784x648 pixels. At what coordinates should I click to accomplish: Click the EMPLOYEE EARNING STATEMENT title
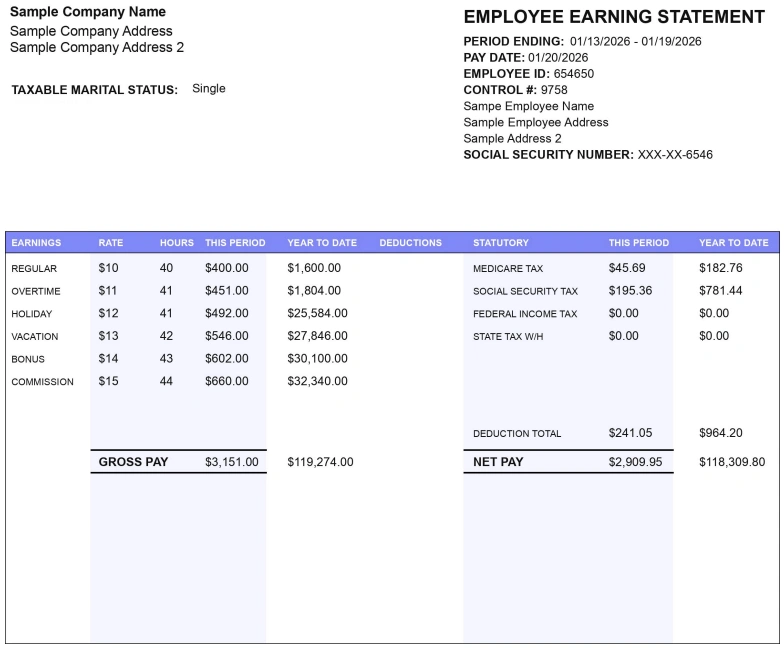coord(614,17)
